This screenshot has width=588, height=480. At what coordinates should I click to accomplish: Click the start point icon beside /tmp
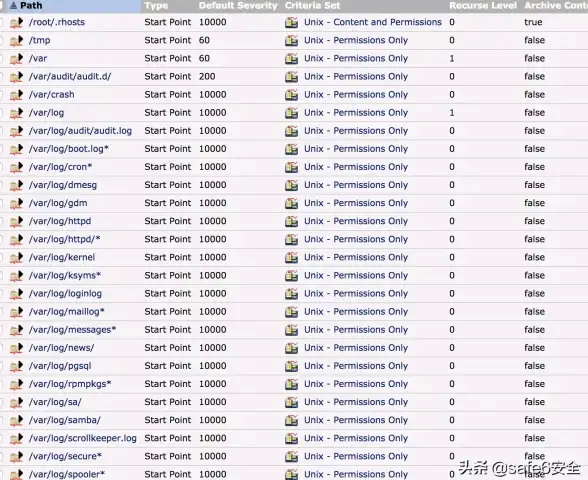pos(16,40)
